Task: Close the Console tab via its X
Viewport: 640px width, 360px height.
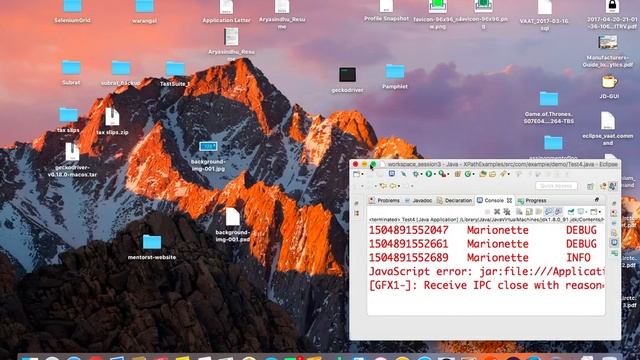Action: click(509, 200)
